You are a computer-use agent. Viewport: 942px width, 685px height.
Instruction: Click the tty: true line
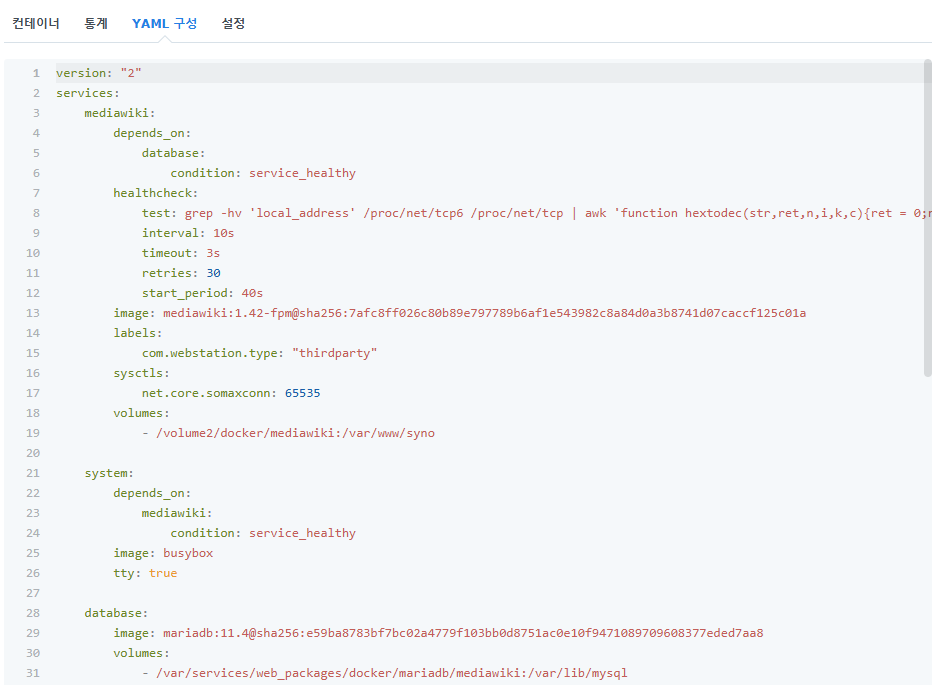(x=145, y=573)
